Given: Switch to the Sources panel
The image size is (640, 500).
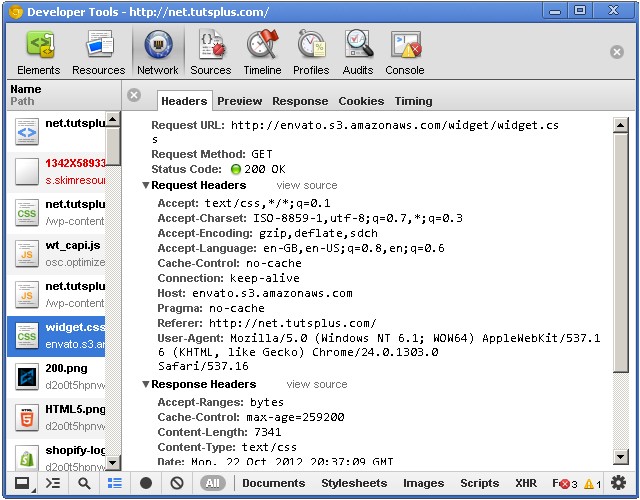Looking at the screenshot, I should (211, 53).
